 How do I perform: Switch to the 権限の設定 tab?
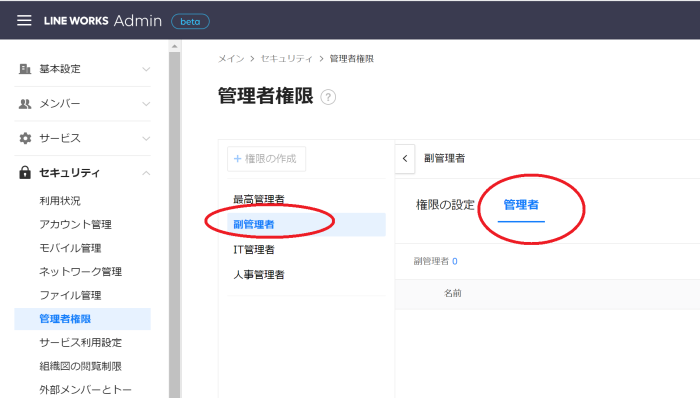pyautogui.click(x=445, y=205)
